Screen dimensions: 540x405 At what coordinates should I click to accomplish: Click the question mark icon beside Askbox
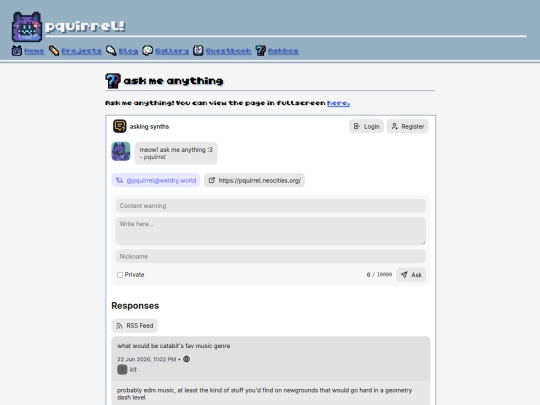[260, 51]
